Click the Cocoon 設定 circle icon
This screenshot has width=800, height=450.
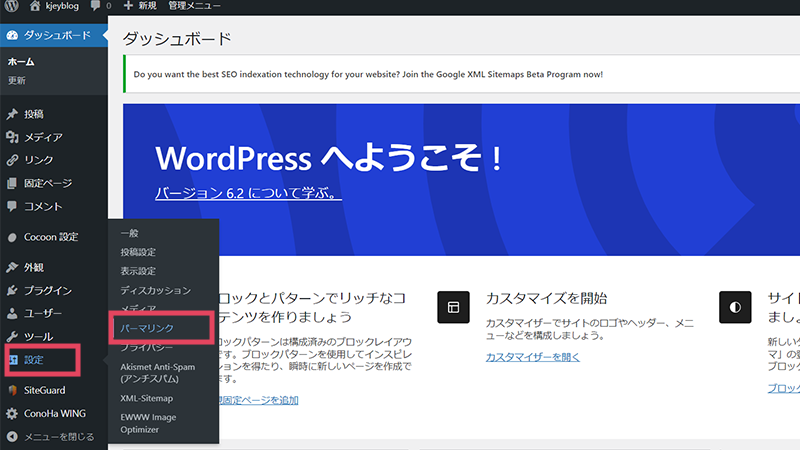coord(12,237)
